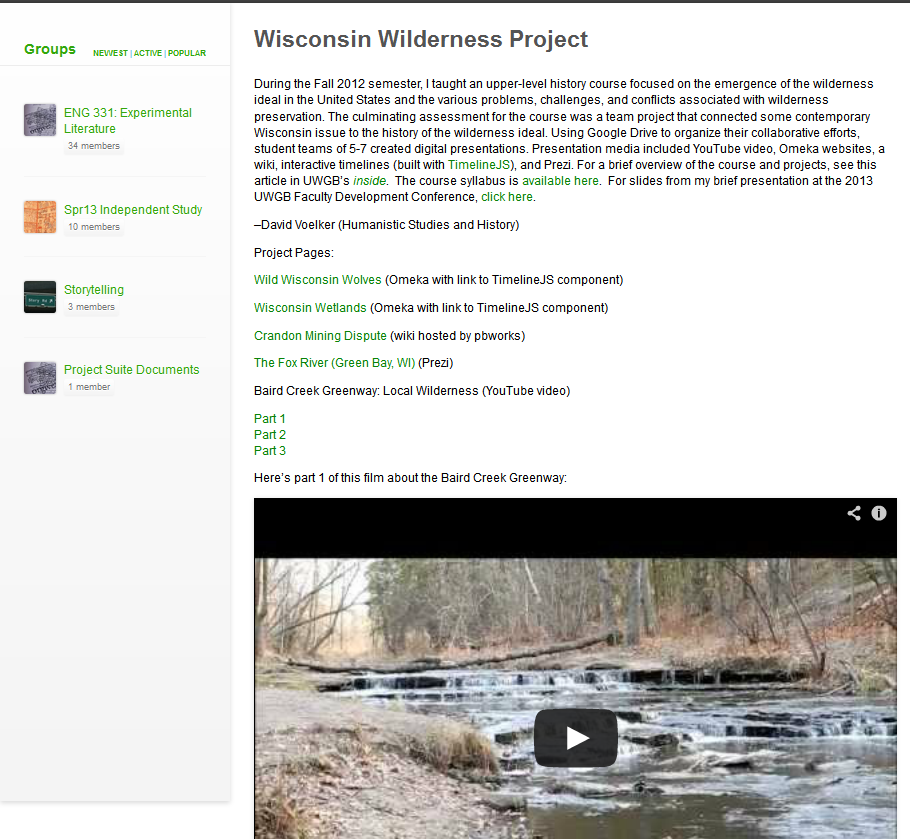Watch Part 2 of the video
The image size is (910, 839).
point(270,435)
